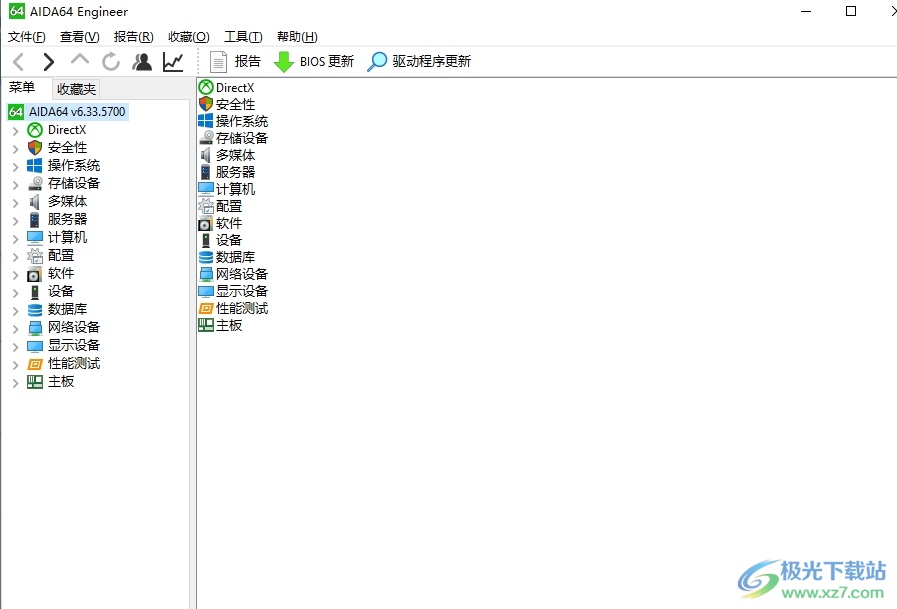Select 网络设备 in the left tree
The image size is (897, 609).
coord(74,327)
